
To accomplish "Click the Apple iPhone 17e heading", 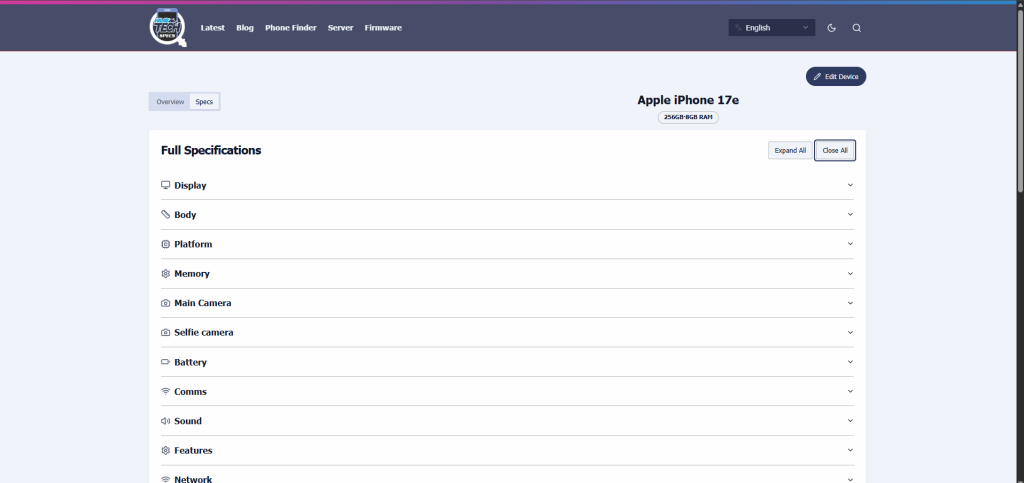I will coord(688,100).
